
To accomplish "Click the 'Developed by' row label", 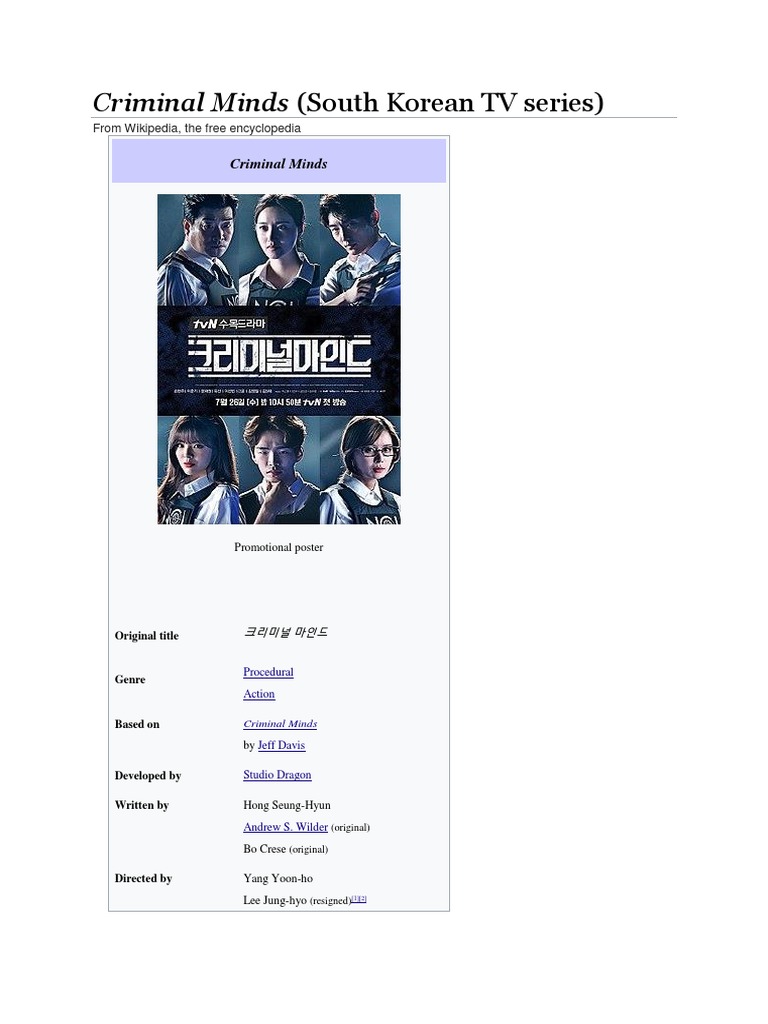I will click(x=148, y=776).
